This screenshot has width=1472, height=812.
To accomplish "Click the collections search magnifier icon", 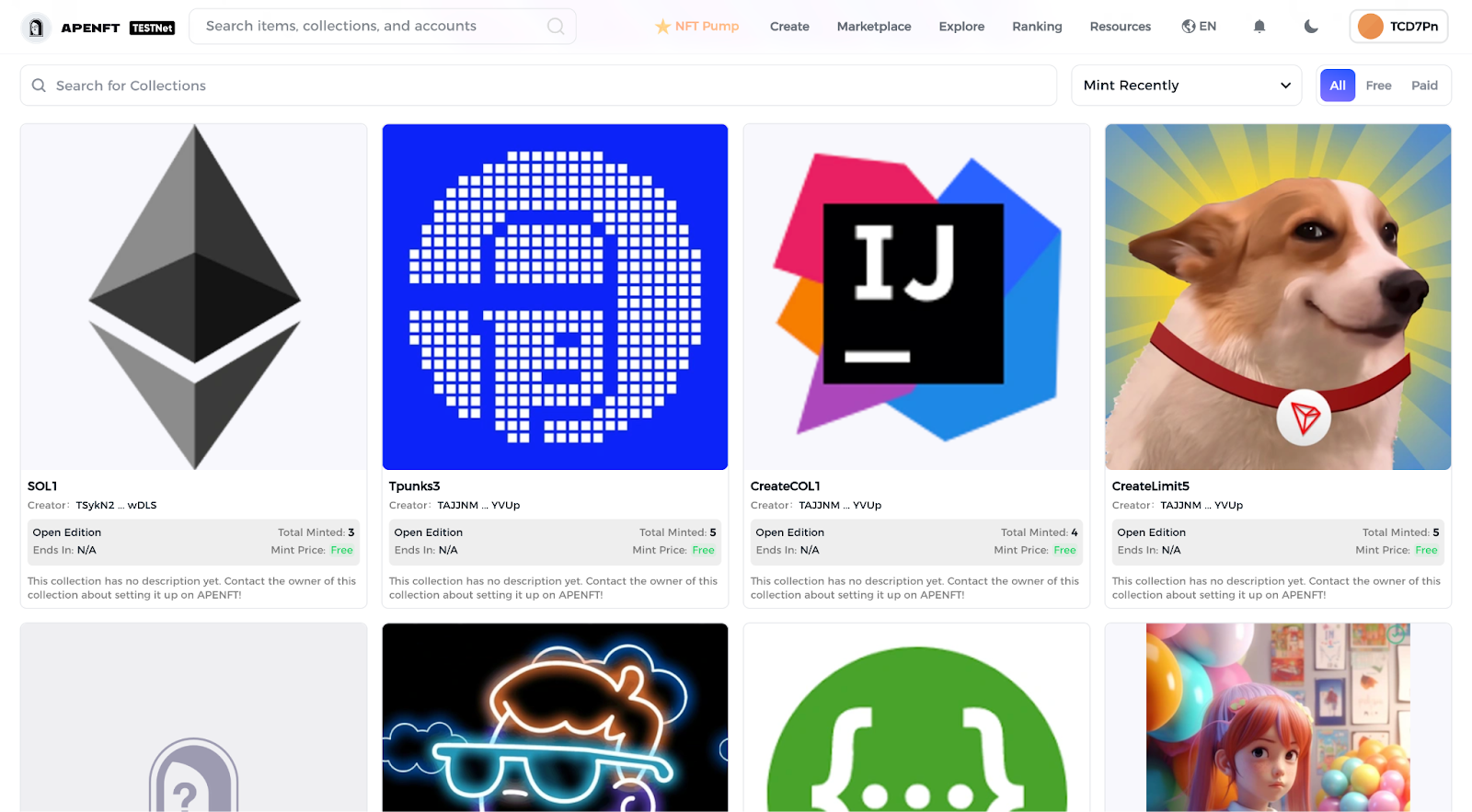I will (39, 86).
